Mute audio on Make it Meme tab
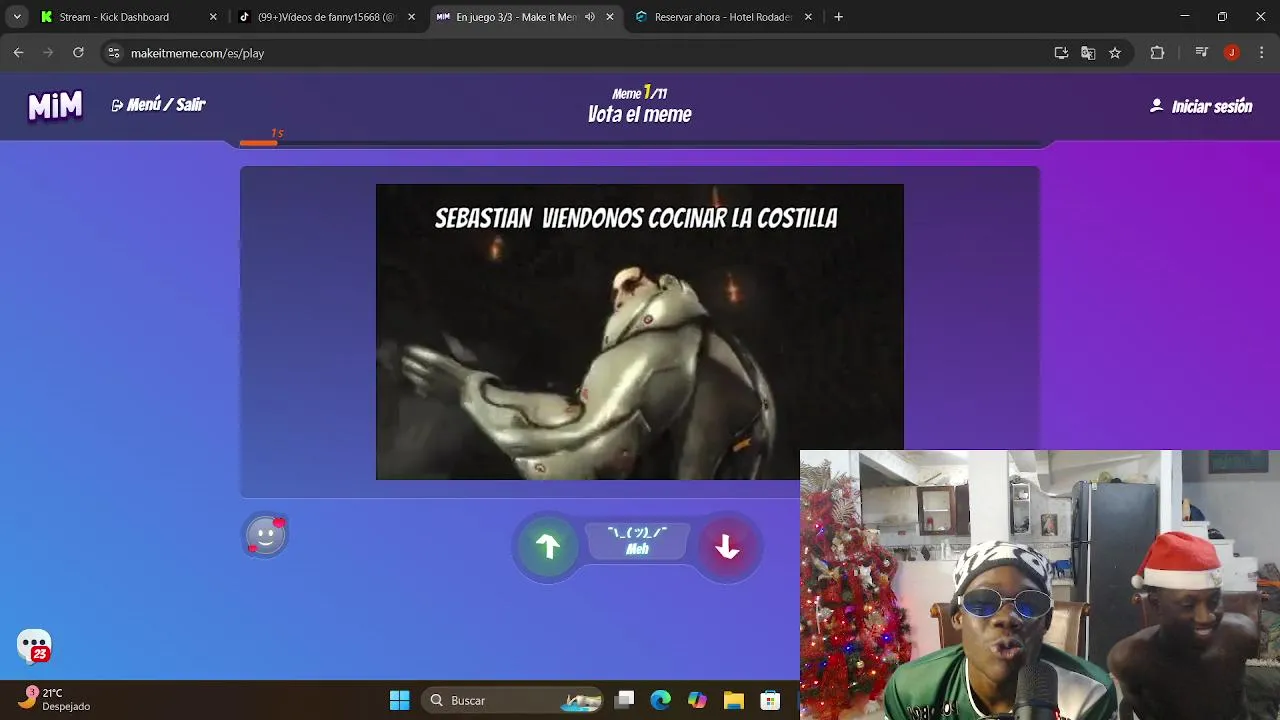Viewport: 1280px width, 720px height. (590, 17)
